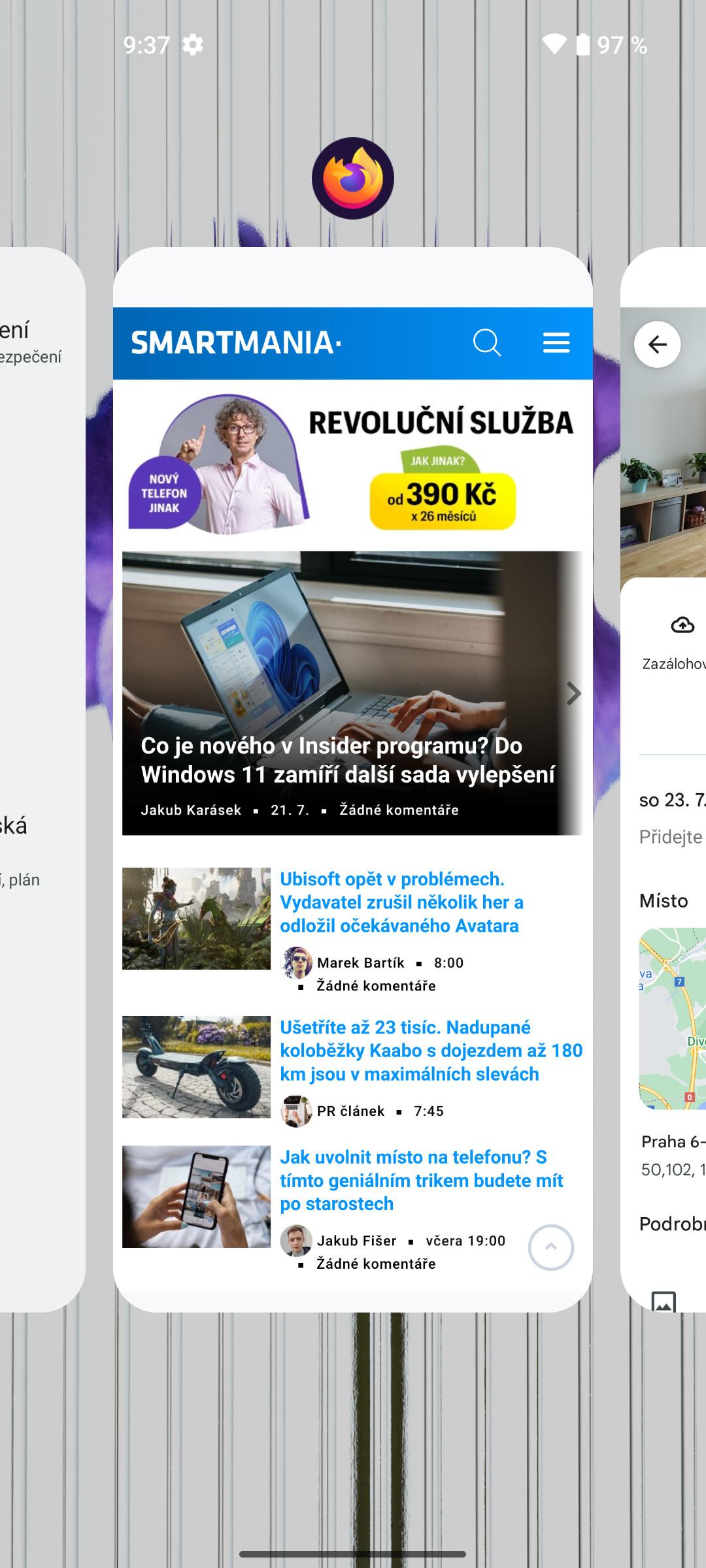706x1568 pixels.
Task: Open the settings gear in the status bar
Action: pos(192,45)
